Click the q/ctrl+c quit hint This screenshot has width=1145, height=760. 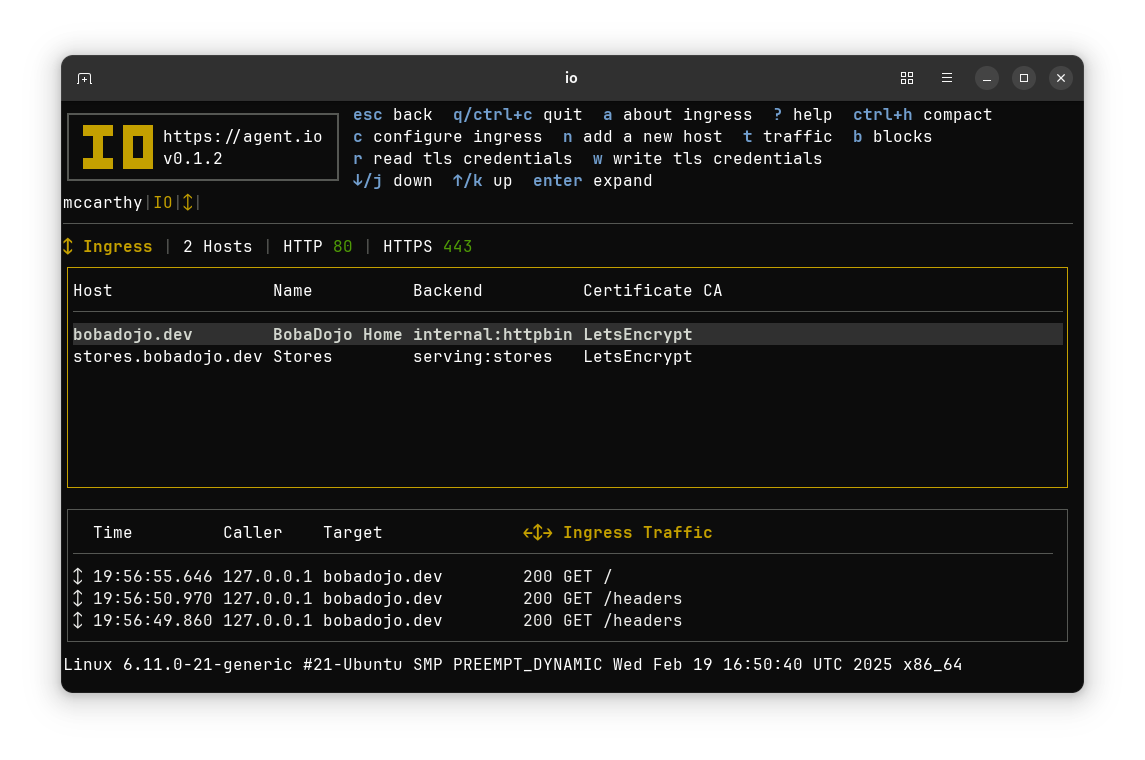[518, 115]
